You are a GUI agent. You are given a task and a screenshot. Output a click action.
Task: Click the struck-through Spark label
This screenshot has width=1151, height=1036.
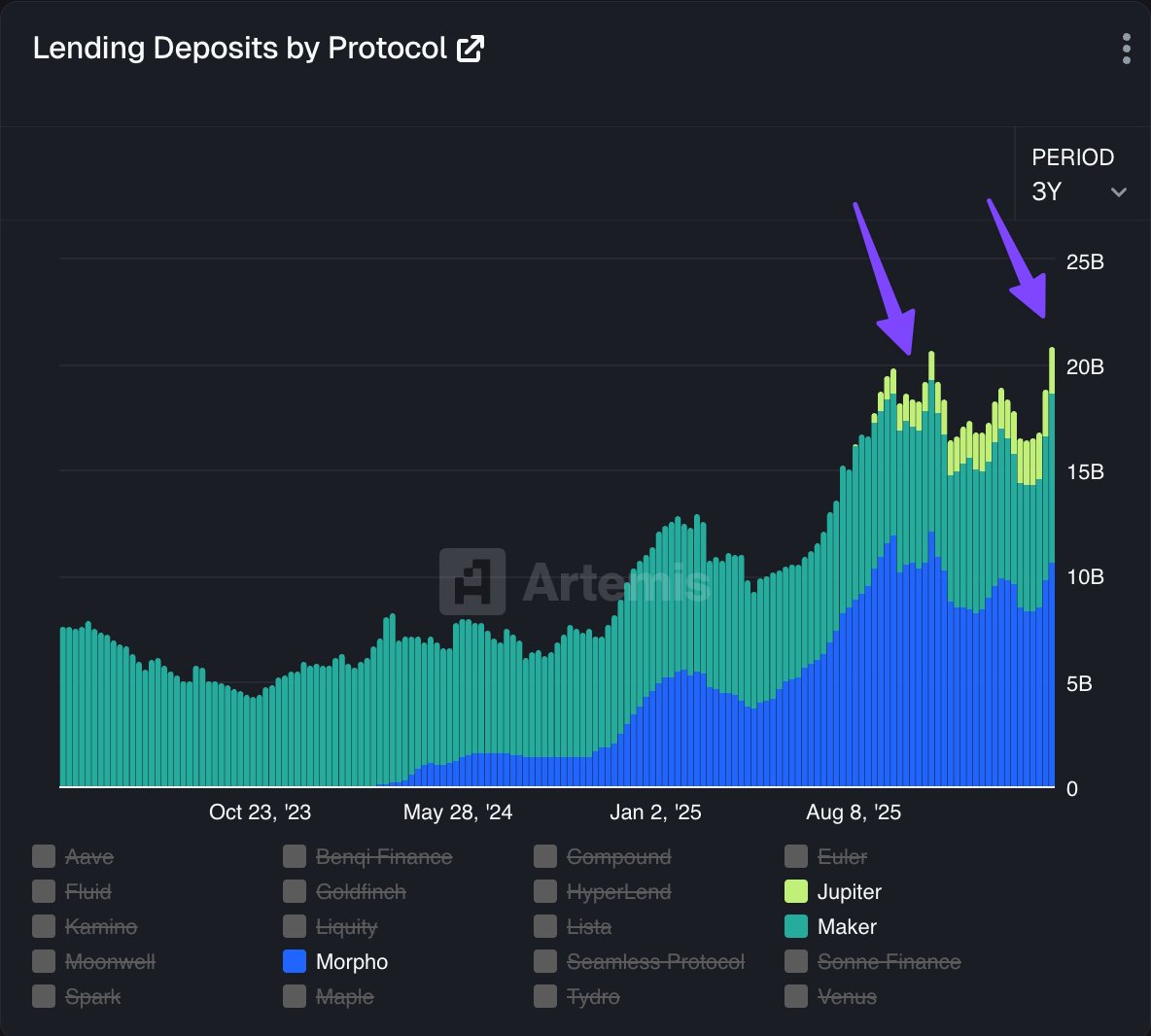coord(92,997)
